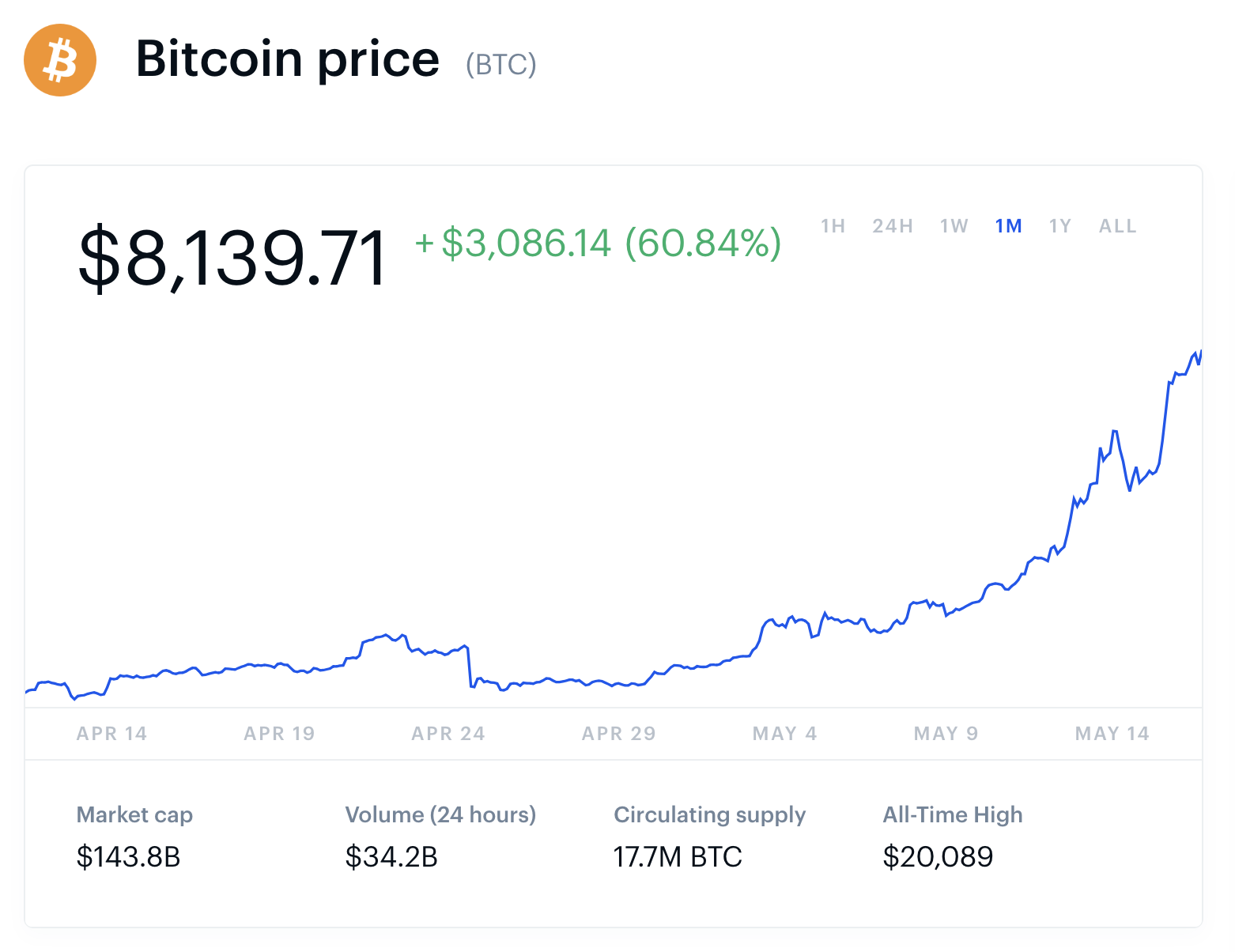The height and width of the screenshot is (952, 1235).
Task: Click the MAY 4 axis label
Action: 784,734
